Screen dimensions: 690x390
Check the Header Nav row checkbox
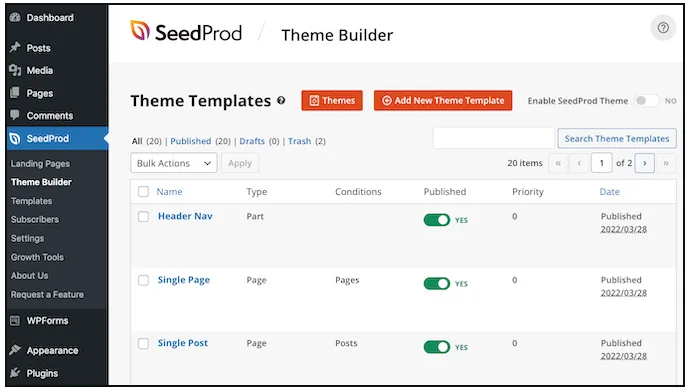pyautogui.click(x=143, y=216)
